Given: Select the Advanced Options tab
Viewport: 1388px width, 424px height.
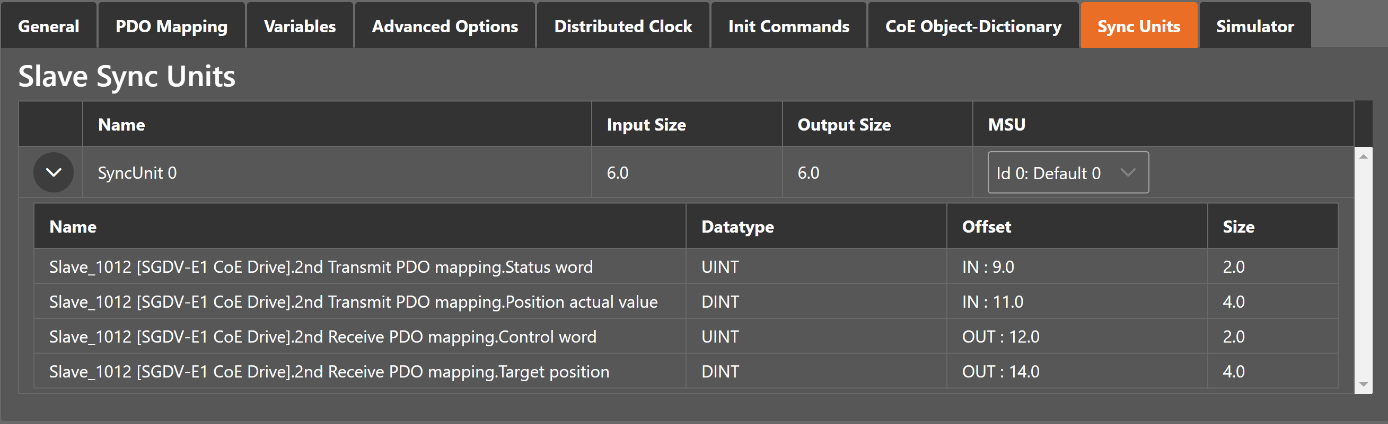Looking at the screenshot, I should (445, 26).
